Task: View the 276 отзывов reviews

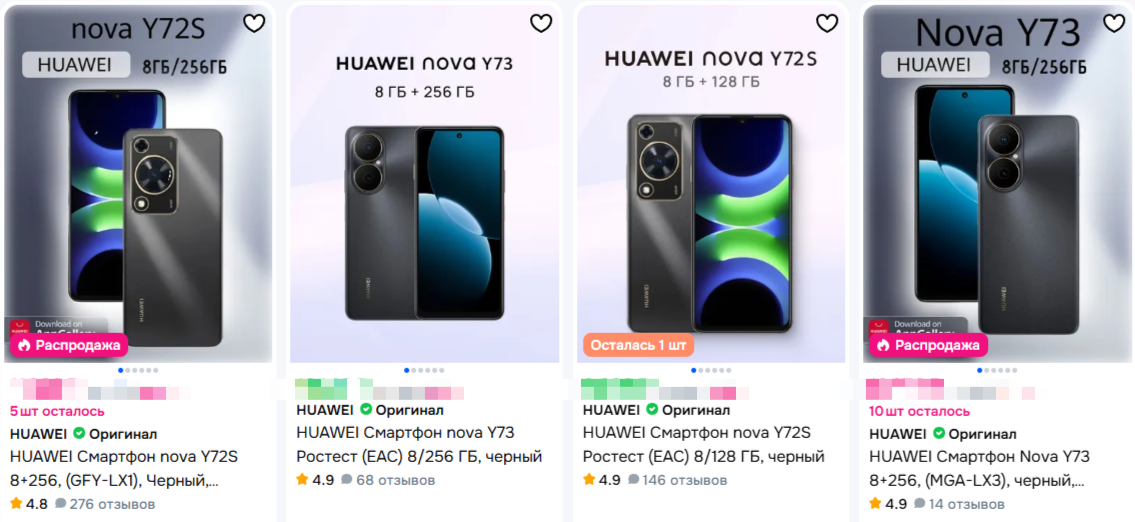Action: (105, 504)
